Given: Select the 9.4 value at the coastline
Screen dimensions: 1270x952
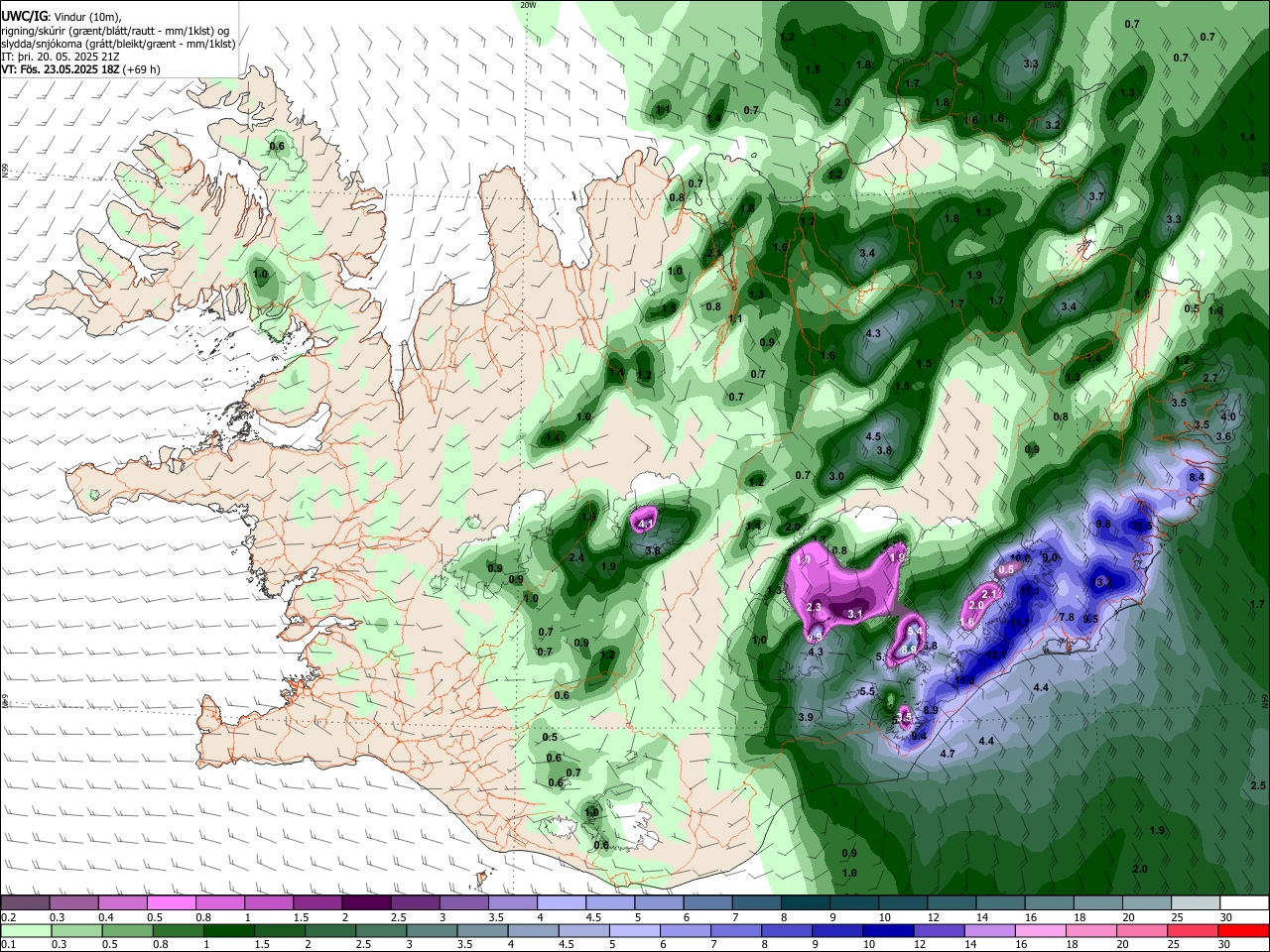Looking at the screenshot, I should 919,736.
